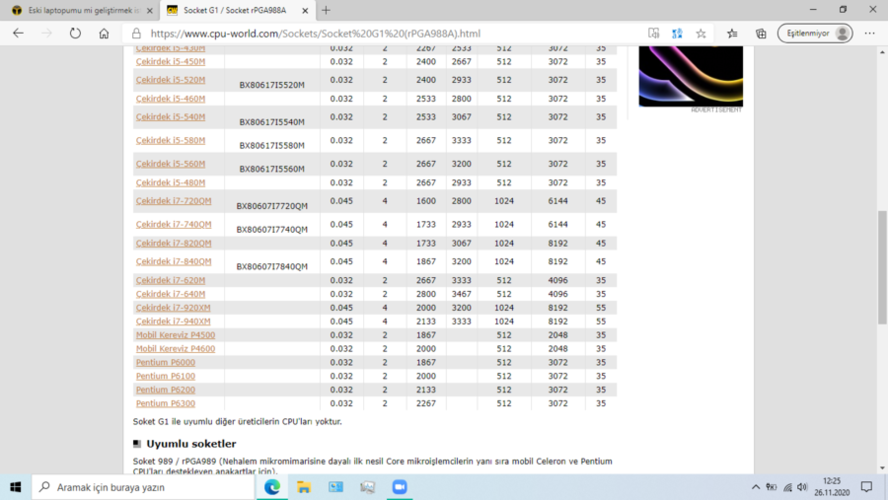The image size is (888, 500).
Task: Open the Çekirdek i7-620M link
Action: (x=170, y=280)
